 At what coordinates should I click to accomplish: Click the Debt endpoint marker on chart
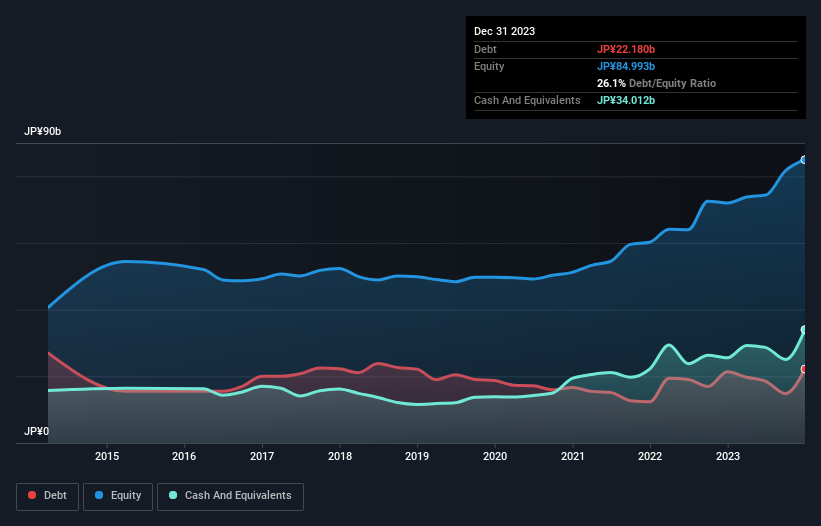(804, 369)
